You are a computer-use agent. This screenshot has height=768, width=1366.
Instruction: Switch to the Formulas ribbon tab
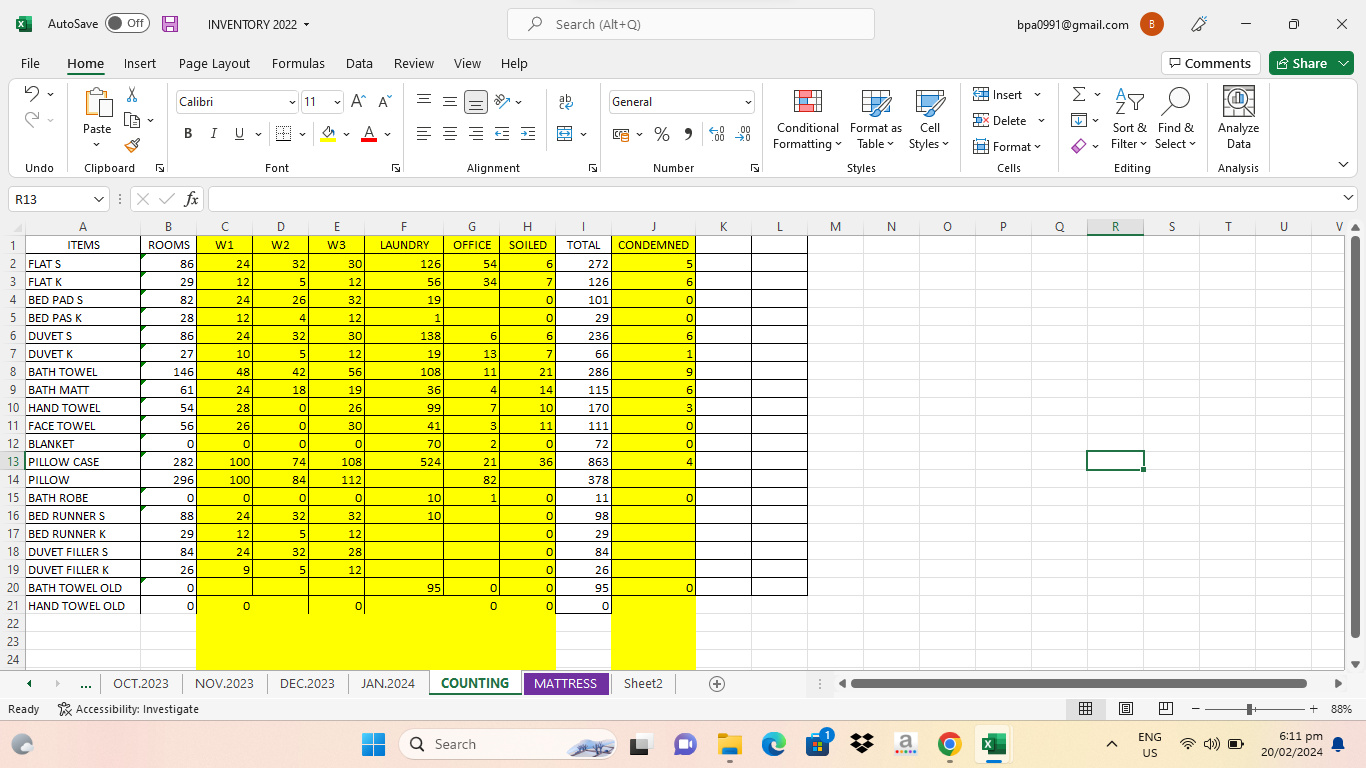298,63
